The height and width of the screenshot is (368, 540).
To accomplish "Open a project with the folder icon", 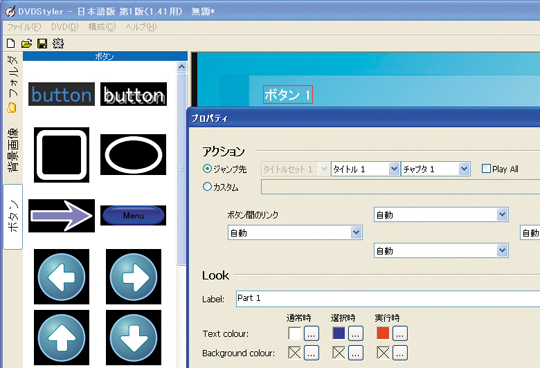I will tap(27, 43).
